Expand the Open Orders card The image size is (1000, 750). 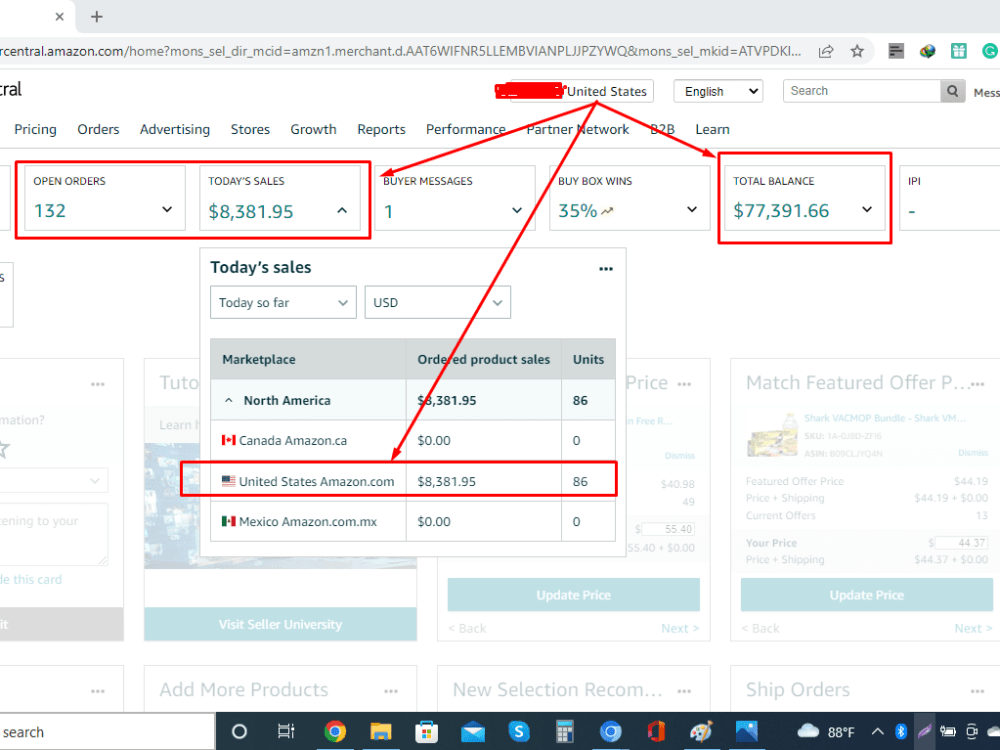click(167, 209)
